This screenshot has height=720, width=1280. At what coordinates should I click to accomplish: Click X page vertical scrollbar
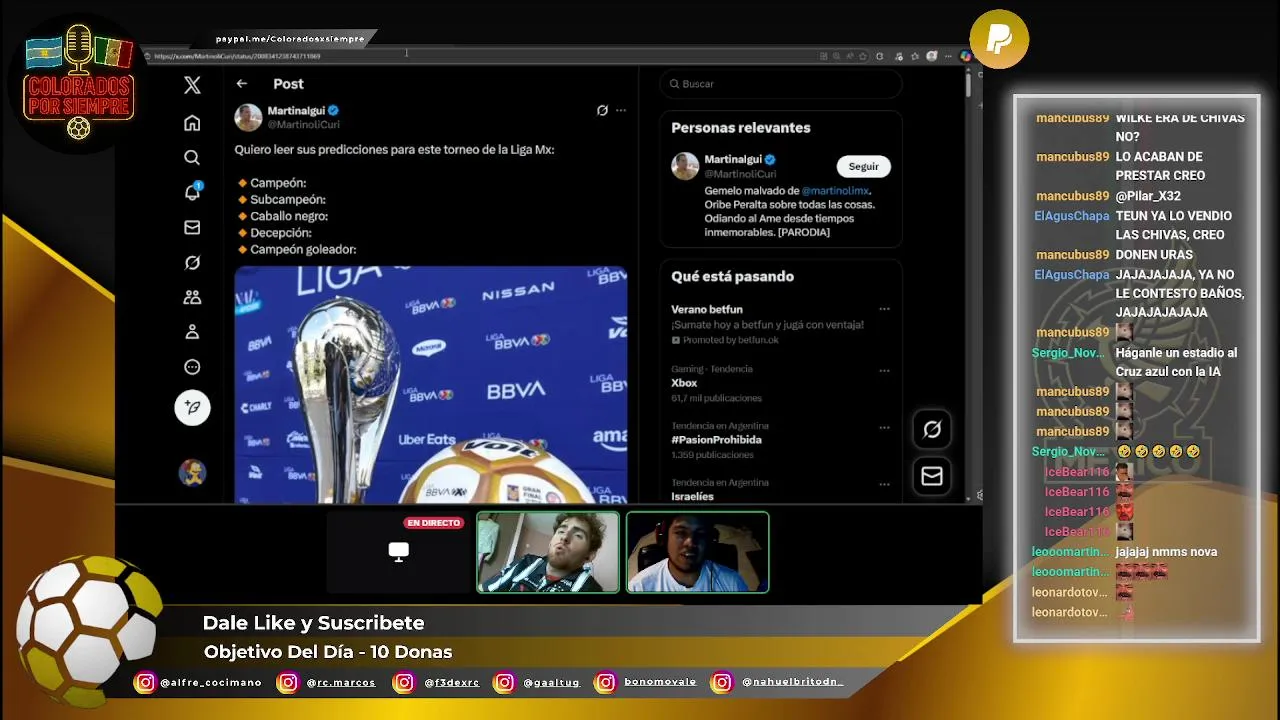pyautogui.click(x=968, y=85)
